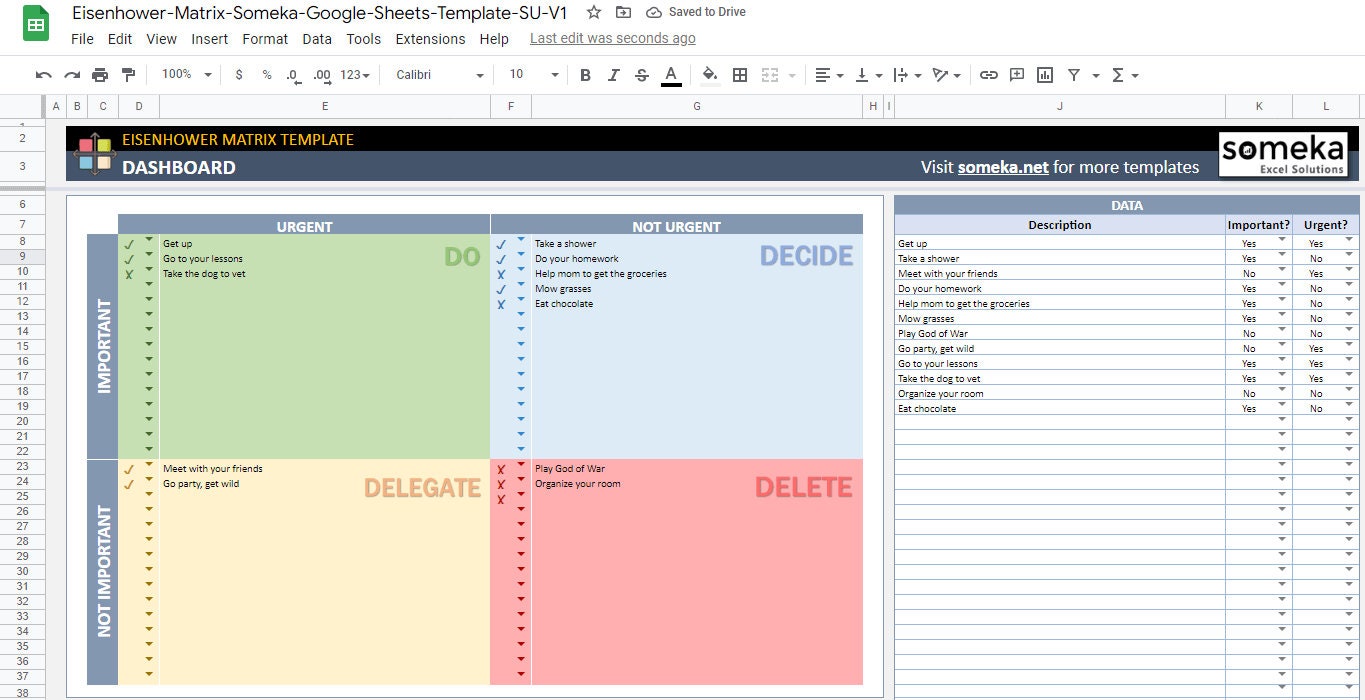The height and width of the screenshot is (700, 1365).
Task: Click the someka.net link
Action: point(1002,167)
